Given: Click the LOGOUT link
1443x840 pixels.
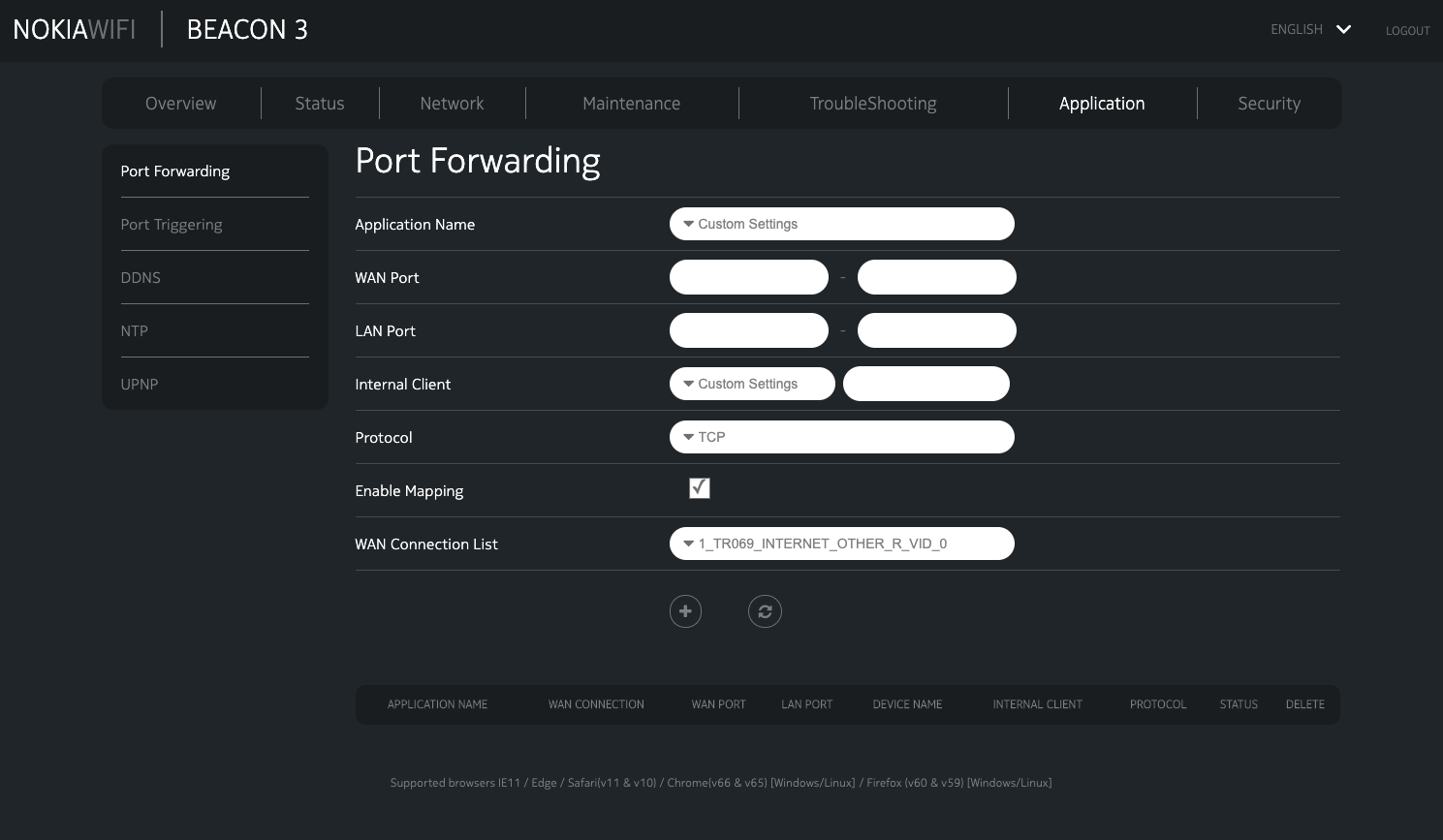Looking at the screenshot, I should (1408, 31).
